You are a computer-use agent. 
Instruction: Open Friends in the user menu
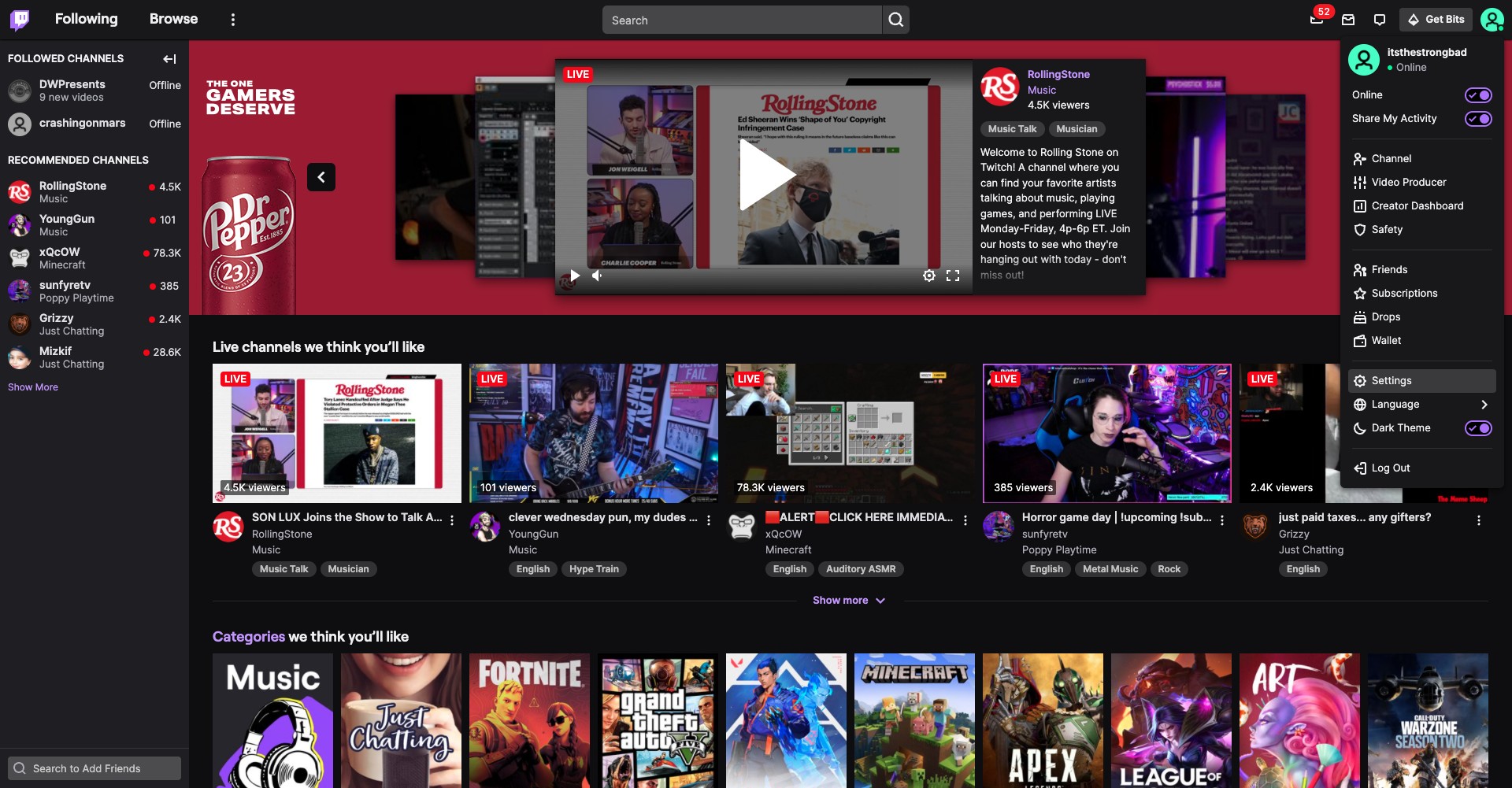[1421, 270]
